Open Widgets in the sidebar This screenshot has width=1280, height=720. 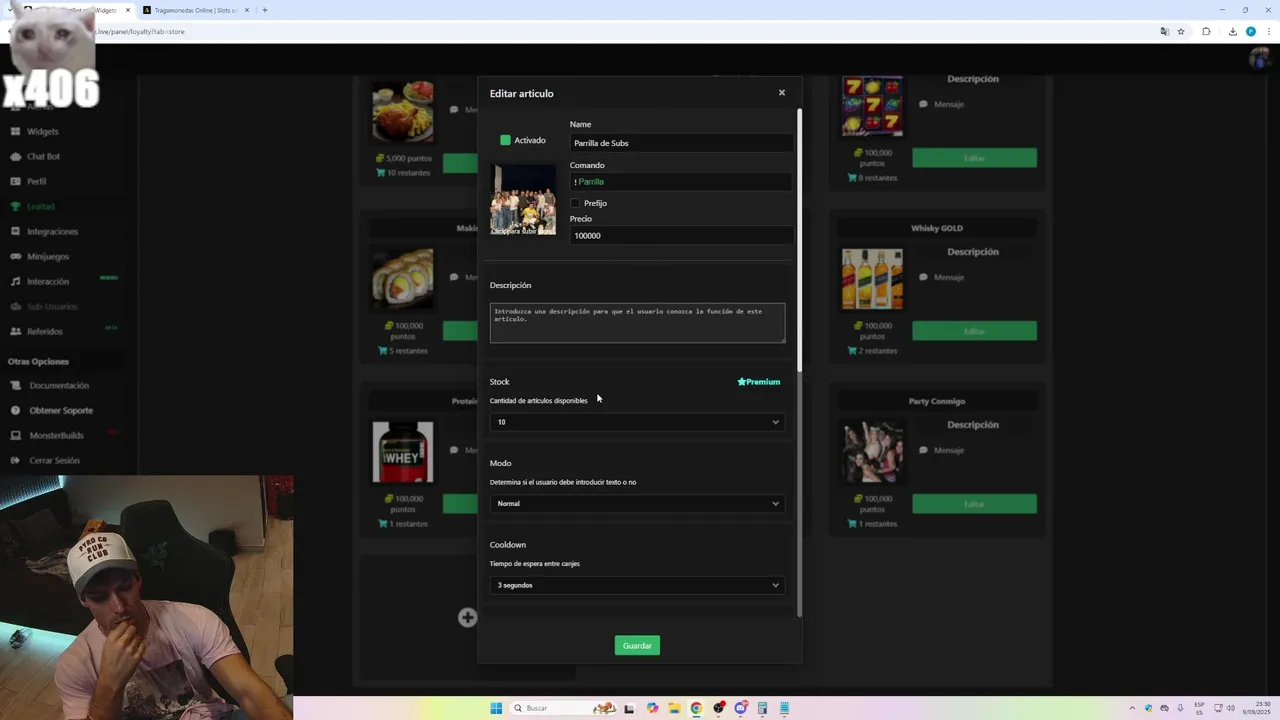pos(42,131)
